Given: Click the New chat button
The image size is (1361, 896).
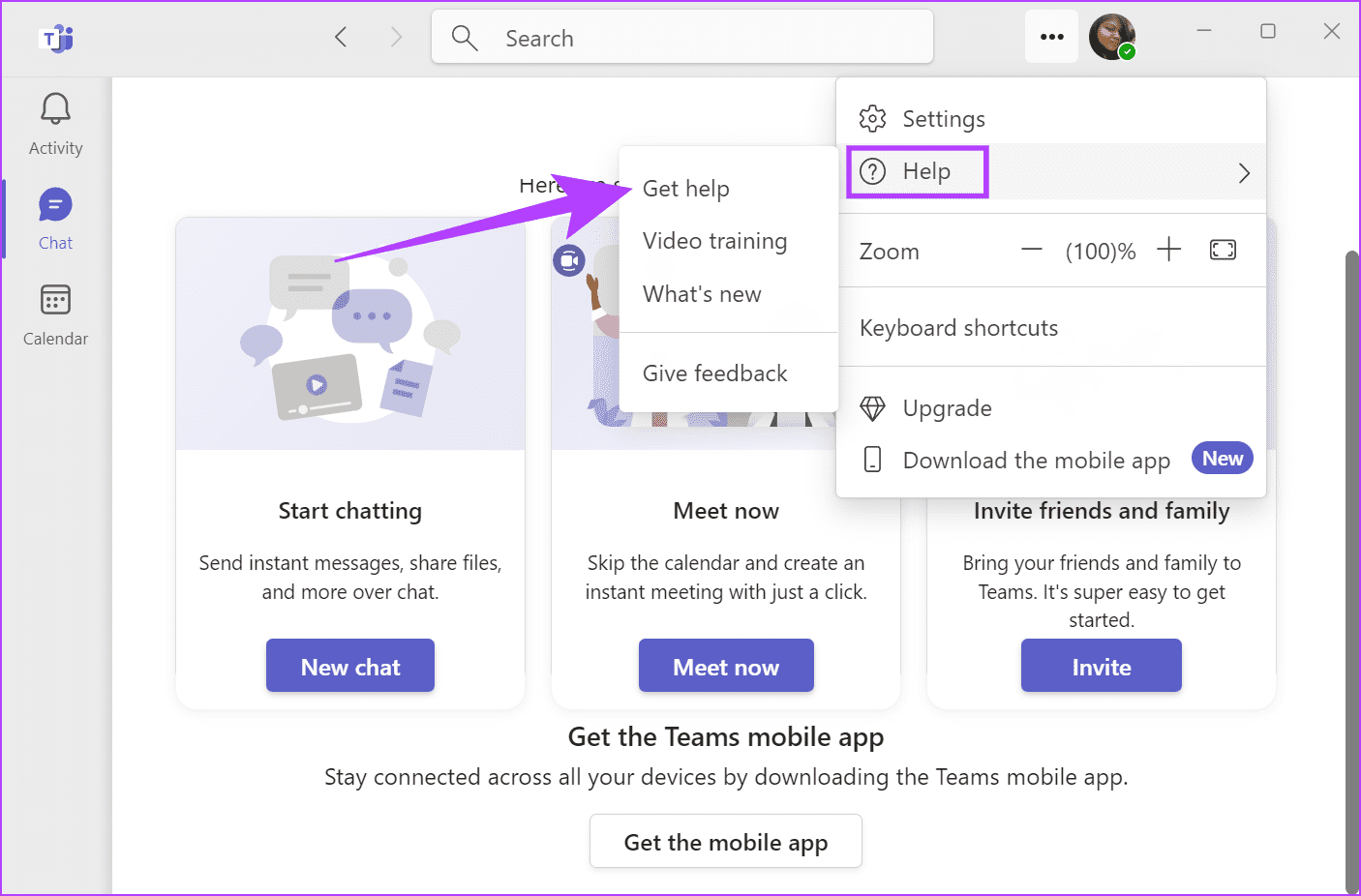Looking at the screenshot, I should 350,666.
